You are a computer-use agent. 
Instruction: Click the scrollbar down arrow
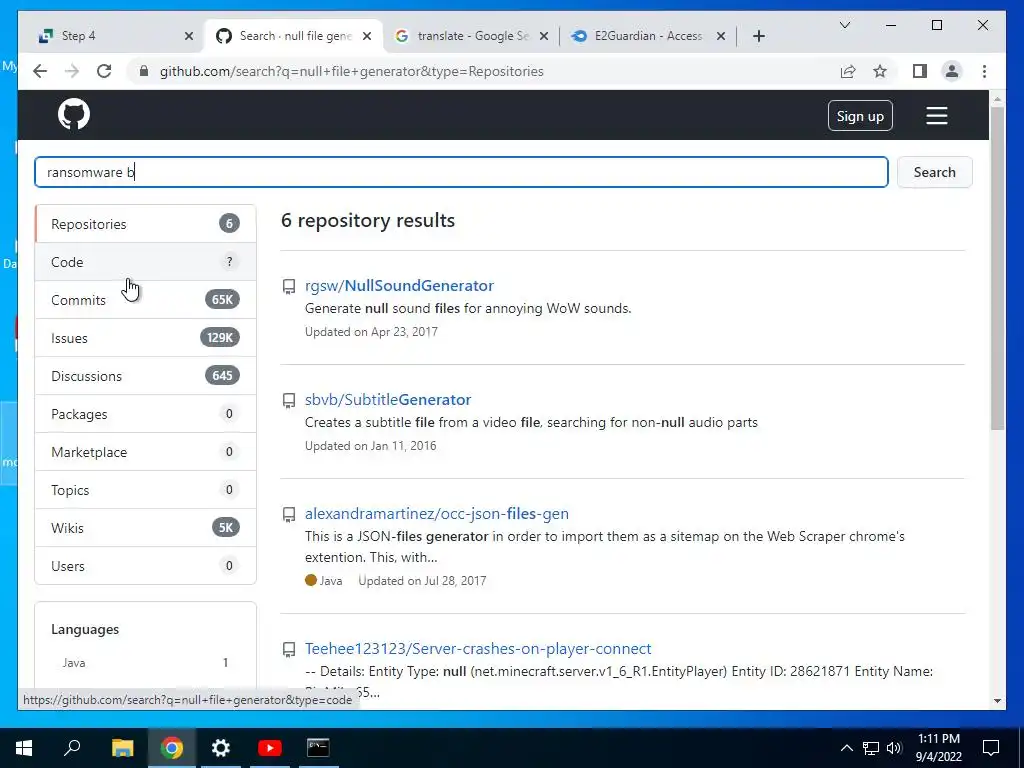997,701
